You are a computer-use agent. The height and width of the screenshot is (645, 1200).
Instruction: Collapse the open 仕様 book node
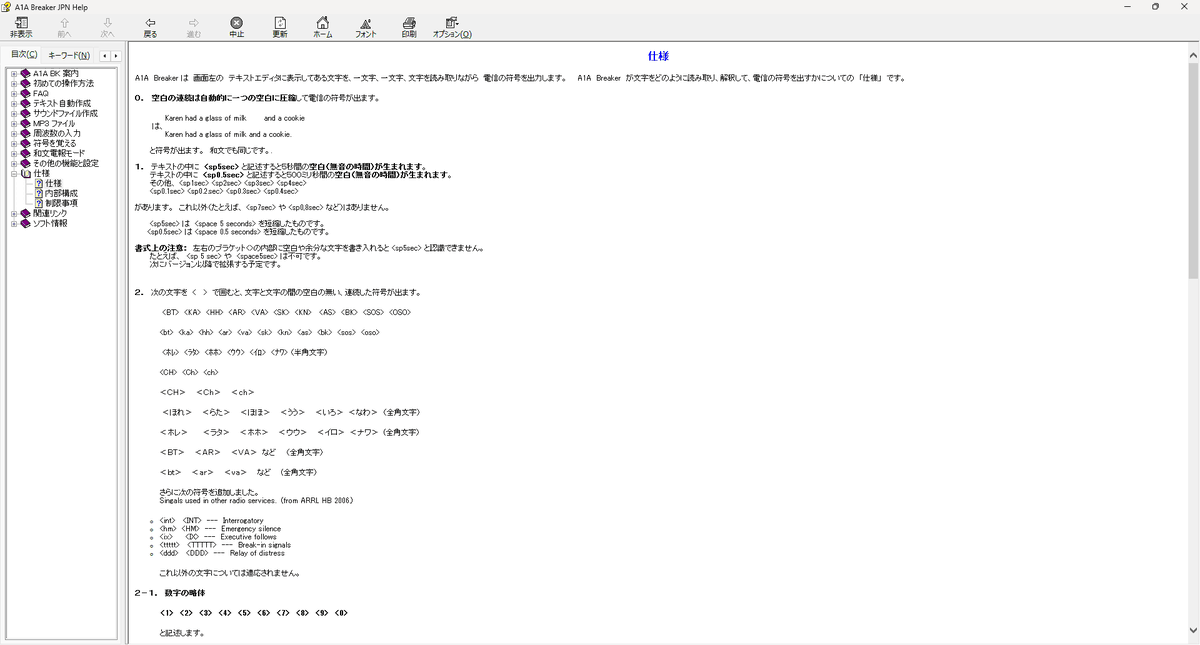(x=14, y=173)
